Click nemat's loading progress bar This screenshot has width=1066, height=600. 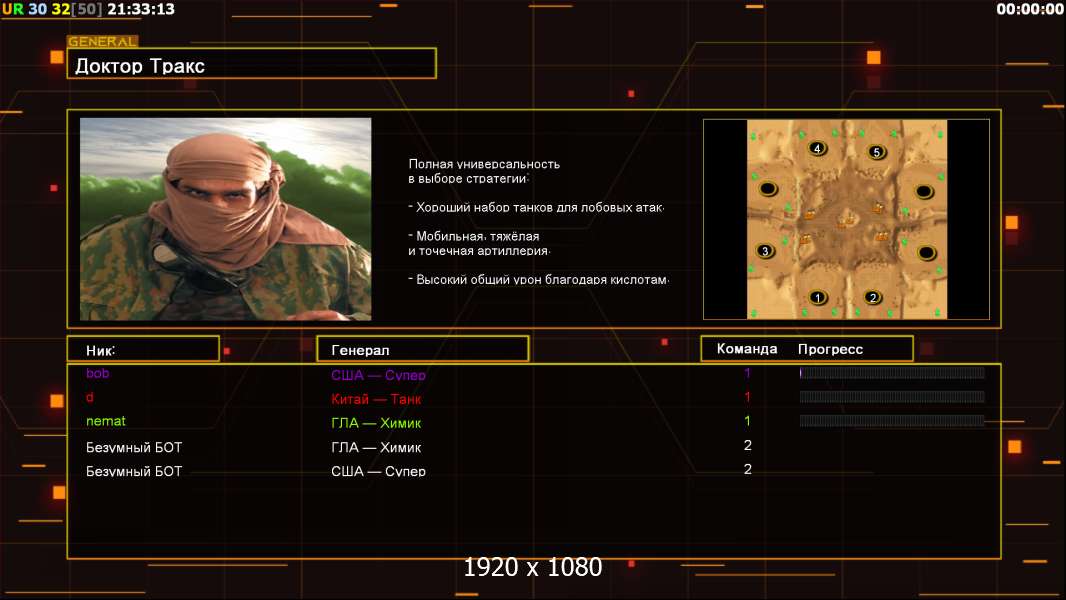(892, 421)
